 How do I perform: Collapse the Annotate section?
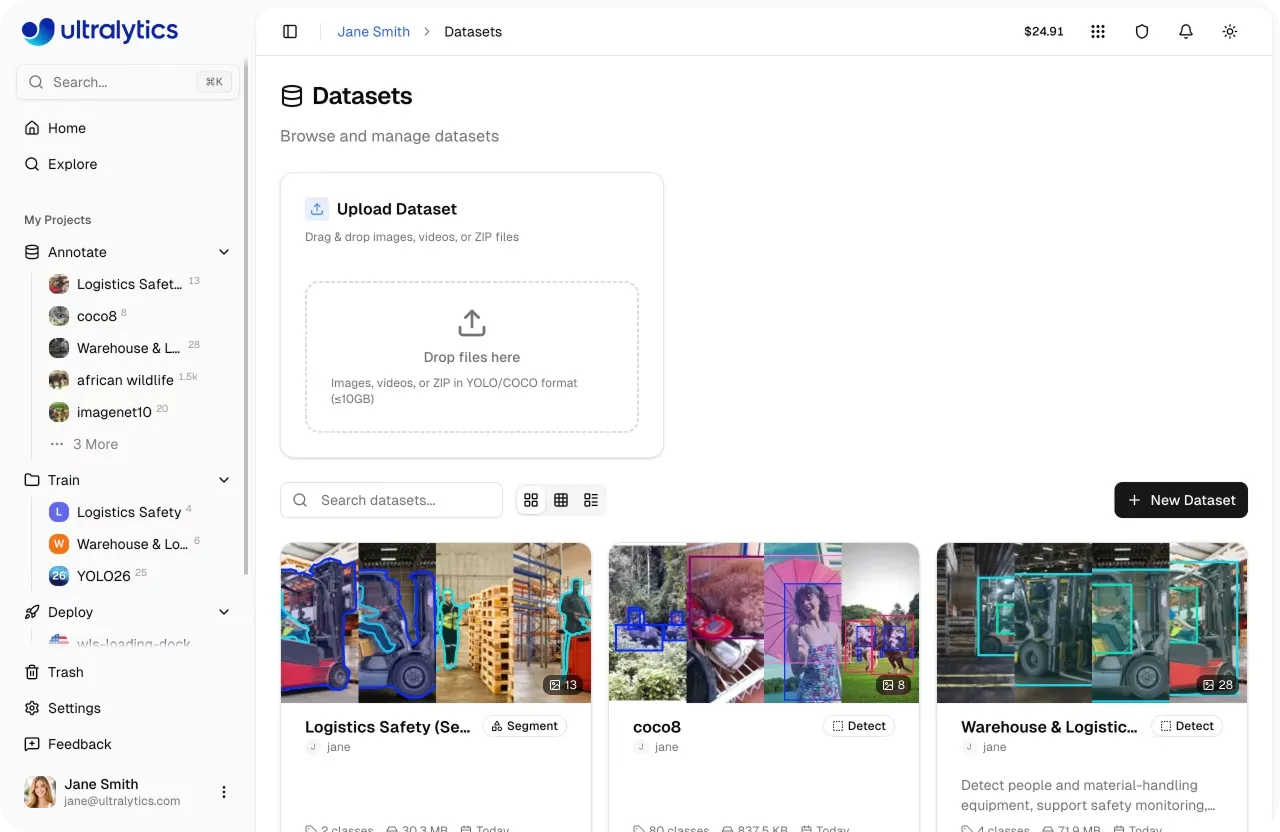point(224,252)
